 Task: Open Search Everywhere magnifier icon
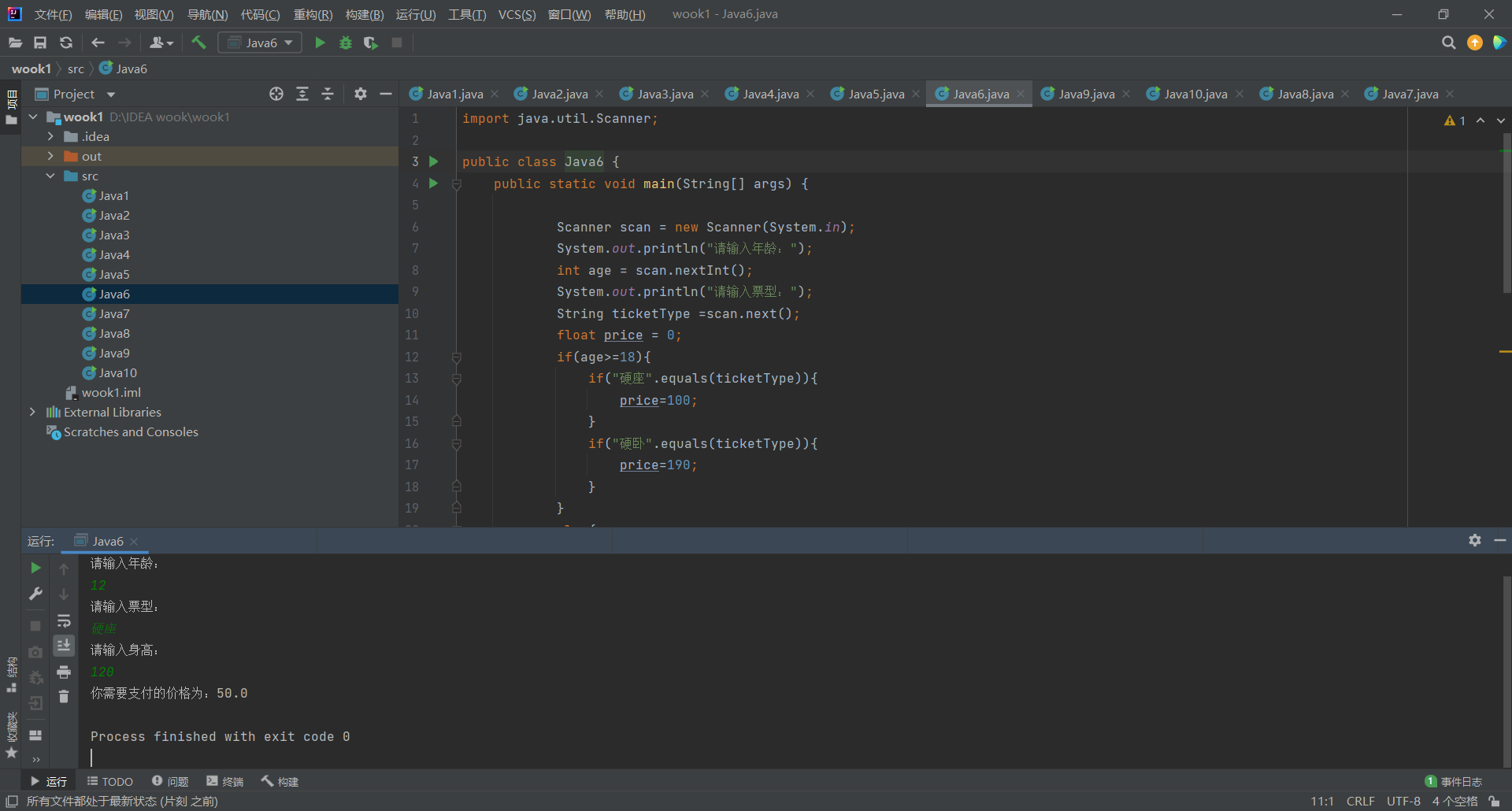1448,43
